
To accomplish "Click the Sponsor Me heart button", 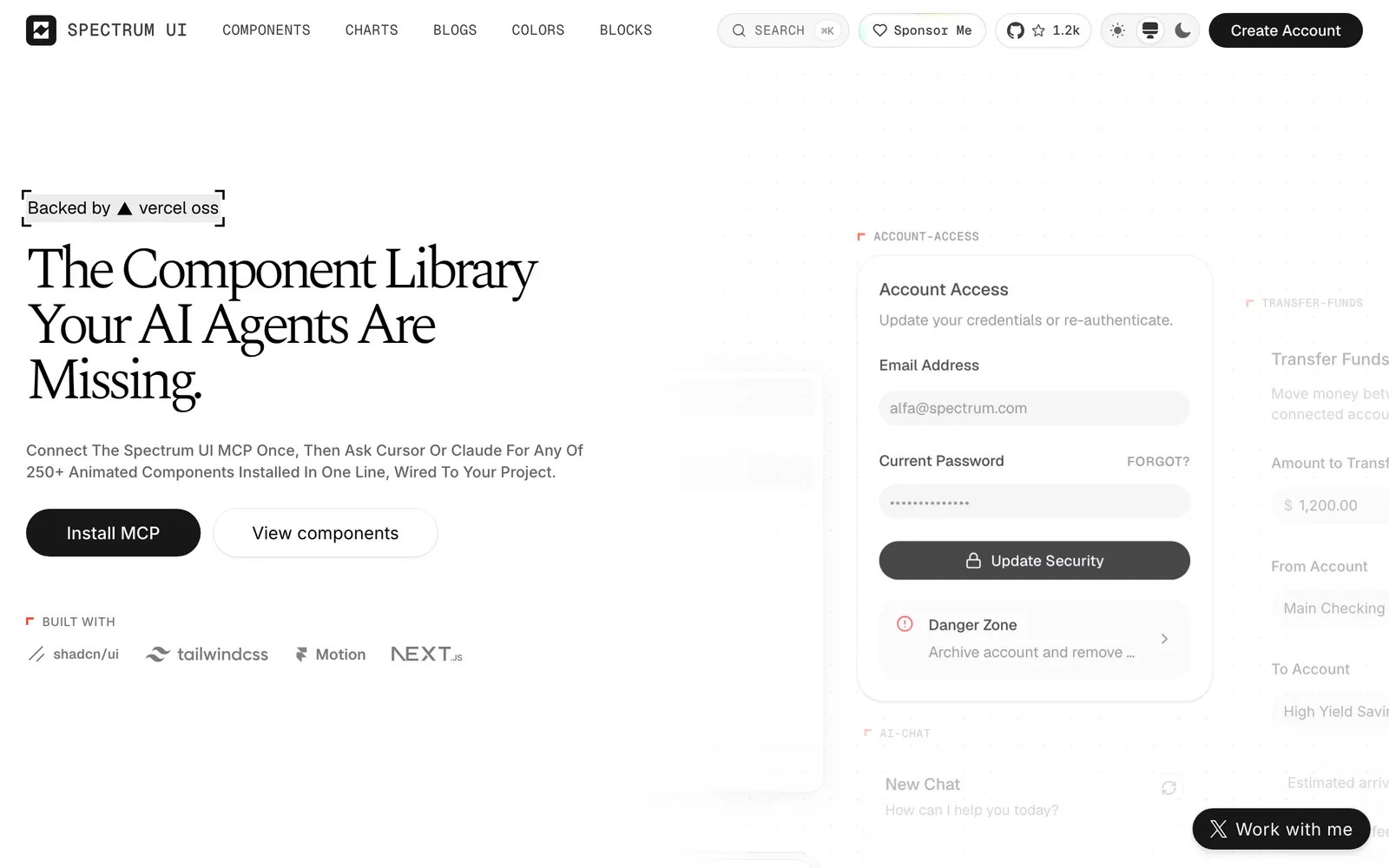I will pos(922,30).
